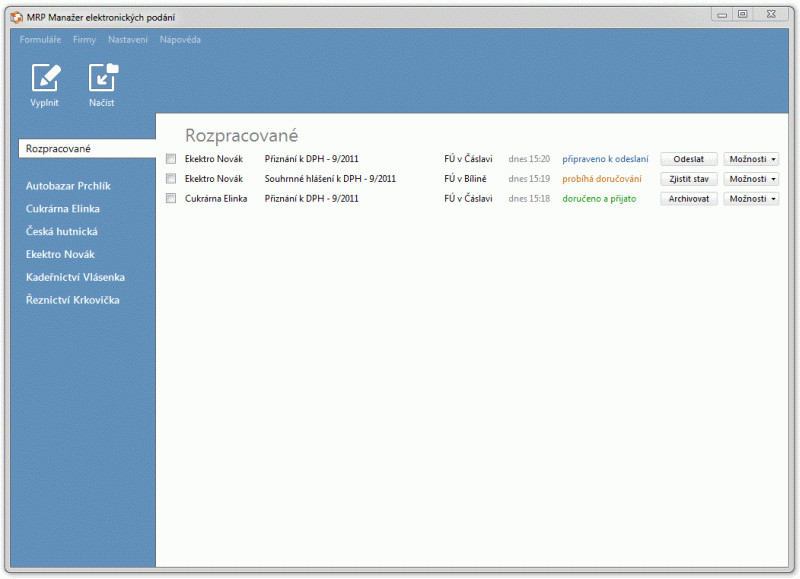Viewport: 800px width, 579px height.
Task: Click Souhrnné hlášení k DPH - 9/2011
Action: coord(330,179)
